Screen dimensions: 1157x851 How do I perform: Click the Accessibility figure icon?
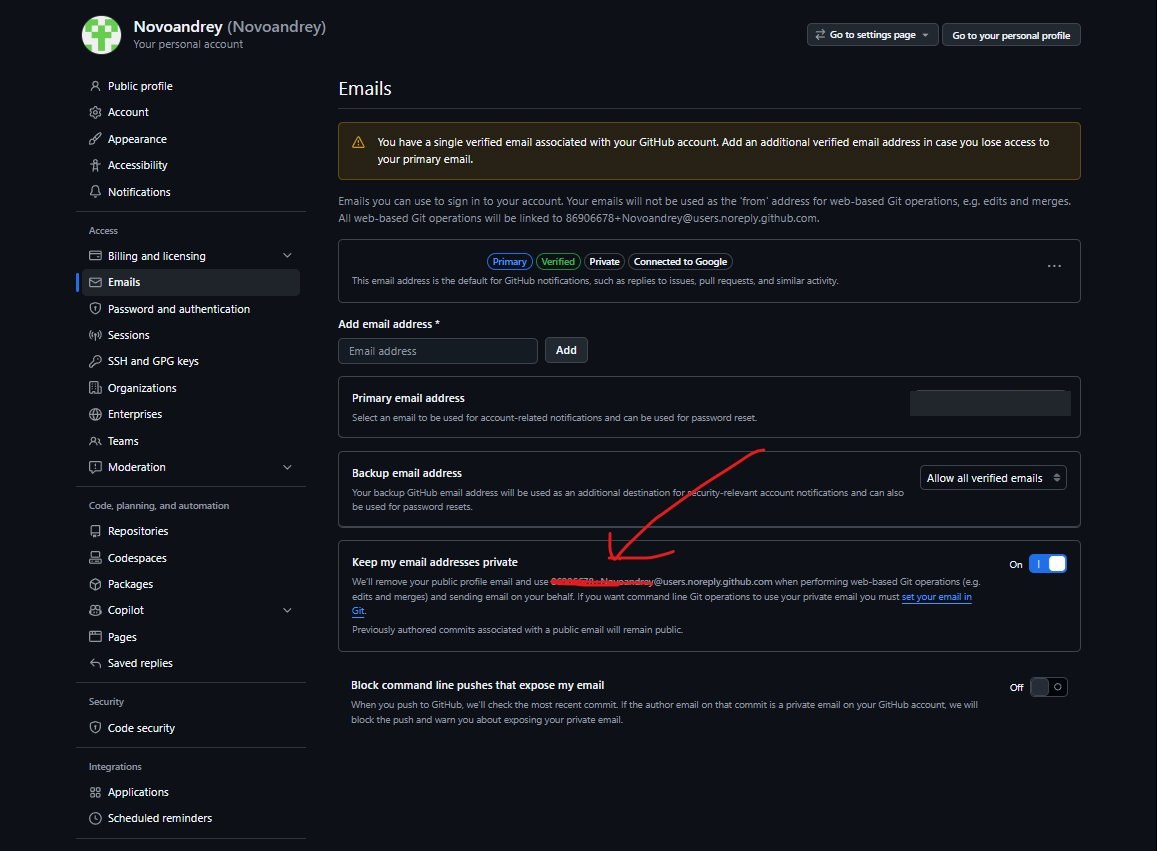pos(95,165)
